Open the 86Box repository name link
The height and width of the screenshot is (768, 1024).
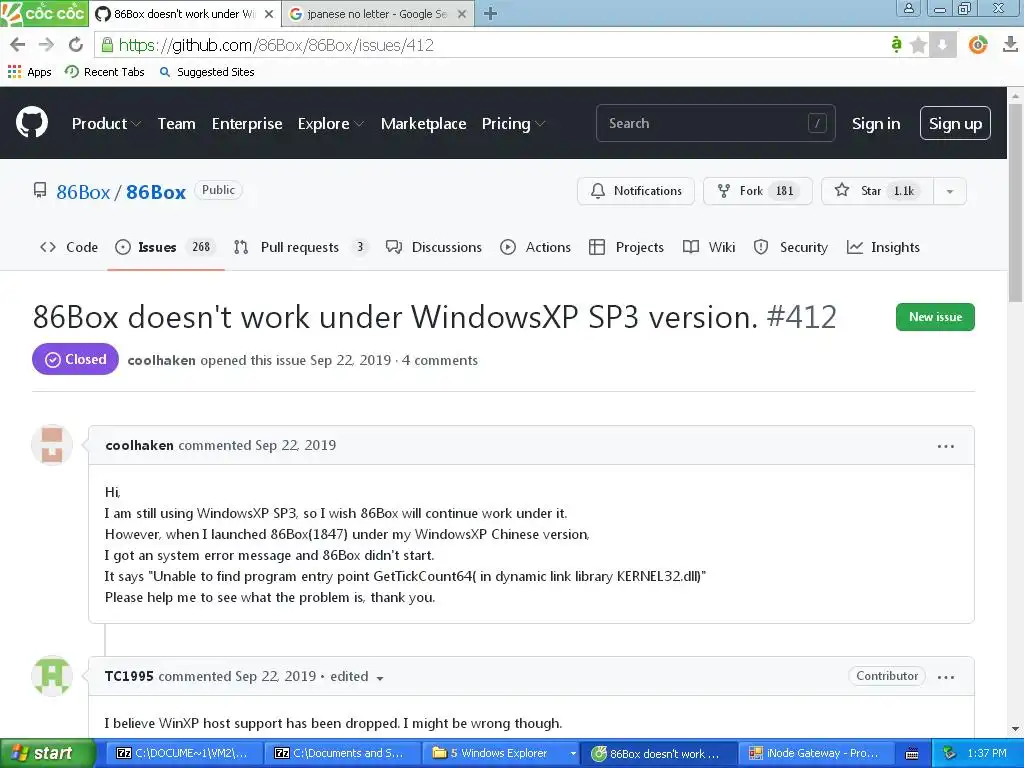point(156,192)
